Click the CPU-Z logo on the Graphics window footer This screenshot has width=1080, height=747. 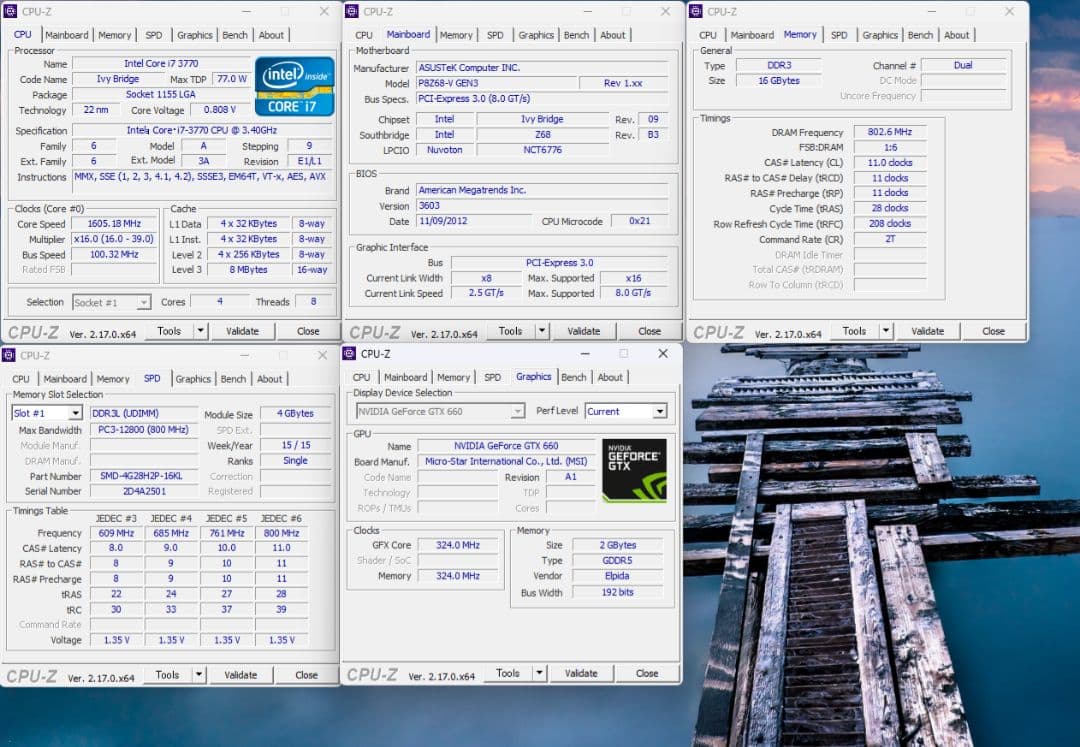click(x=371, y=672)
